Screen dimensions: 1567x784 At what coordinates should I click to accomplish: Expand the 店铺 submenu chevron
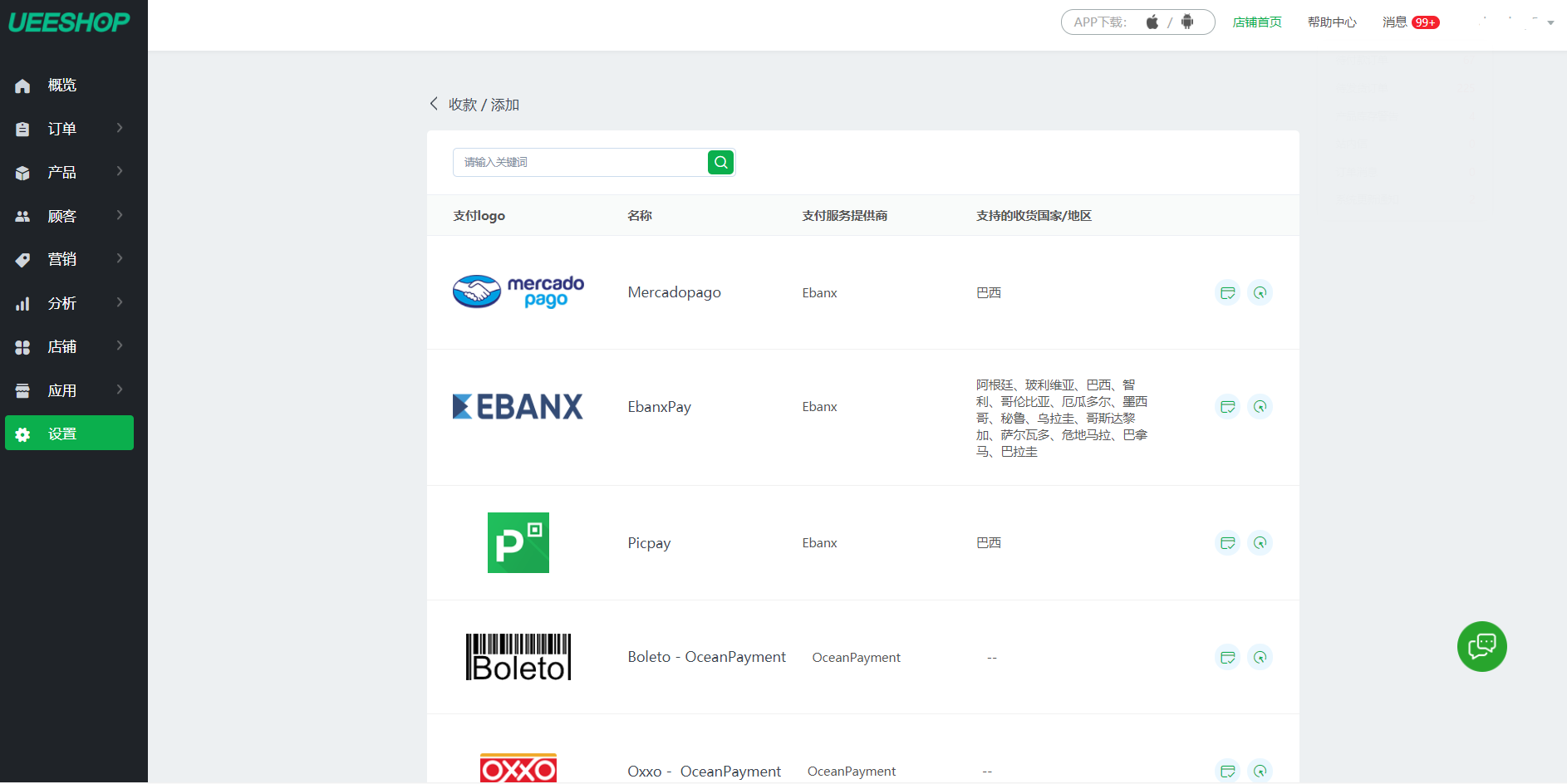click(x=120, y=345)
